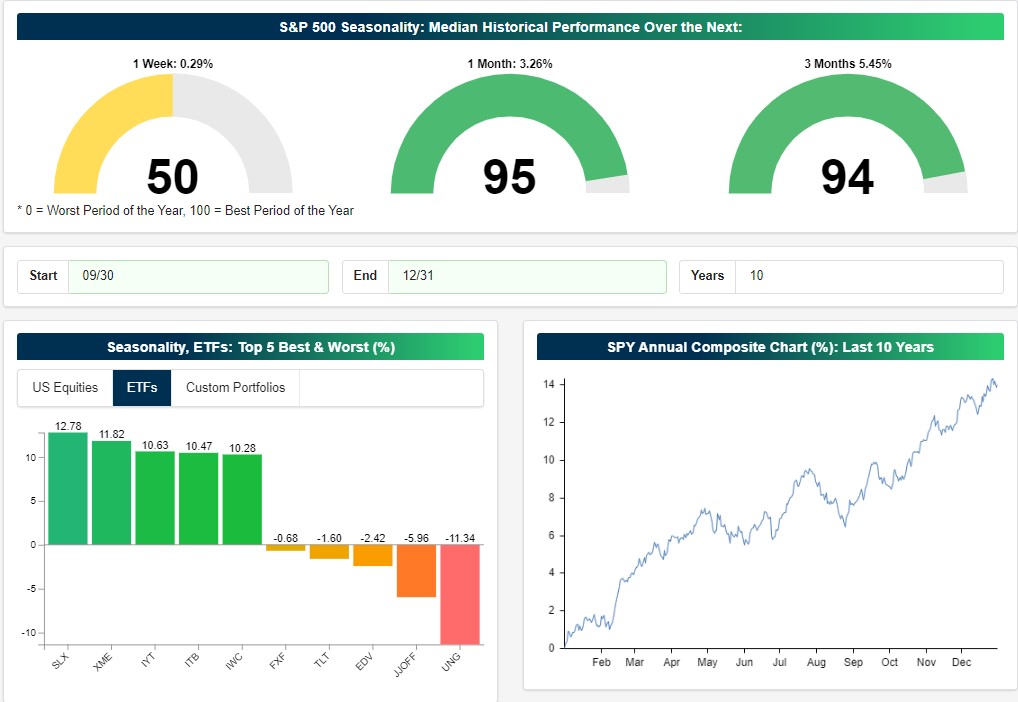Viewport: 1018px width, 702px height.
Task: Click the S&P 500 Seasonality header banner
Action: pyautogui.click(x=510, y=27)
